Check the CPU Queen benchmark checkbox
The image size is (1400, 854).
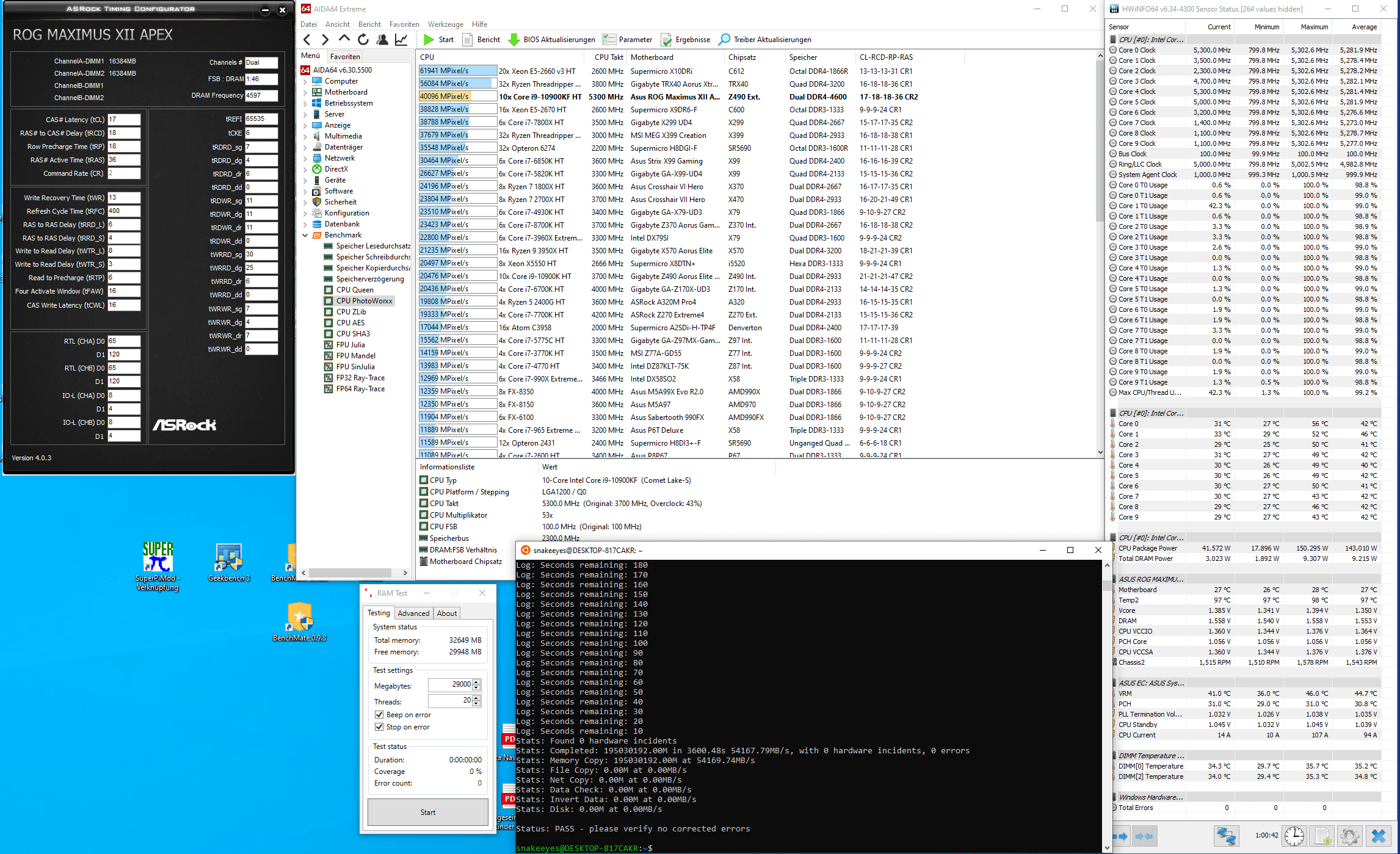coord(328,290)
